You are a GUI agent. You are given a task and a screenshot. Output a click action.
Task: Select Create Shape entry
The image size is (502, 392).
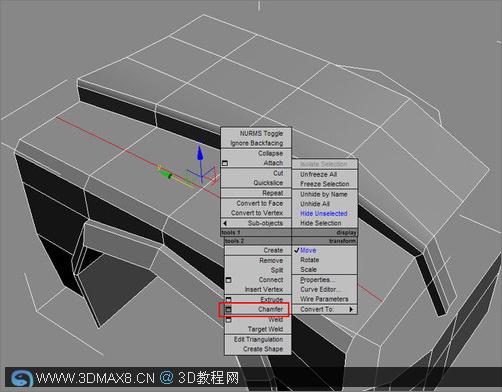coord(263,349)
